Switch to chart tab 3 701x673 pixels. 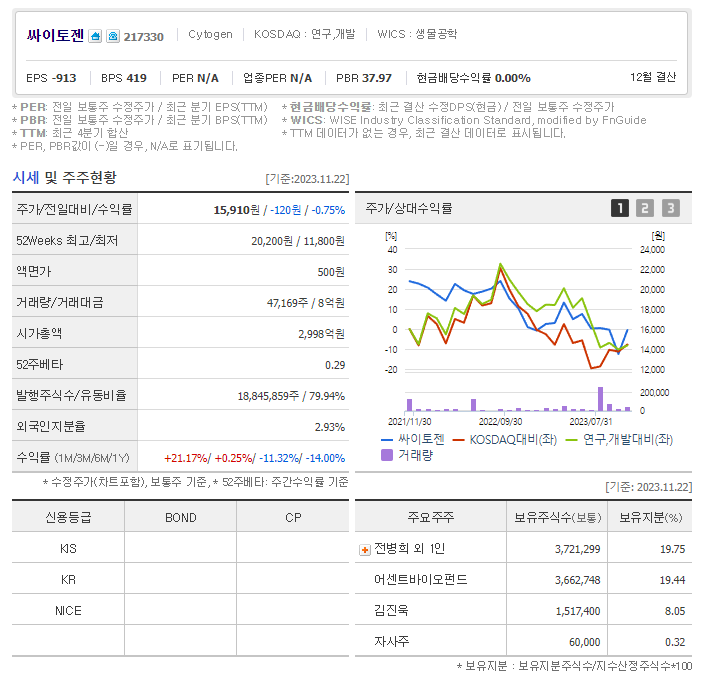(671, 208)
